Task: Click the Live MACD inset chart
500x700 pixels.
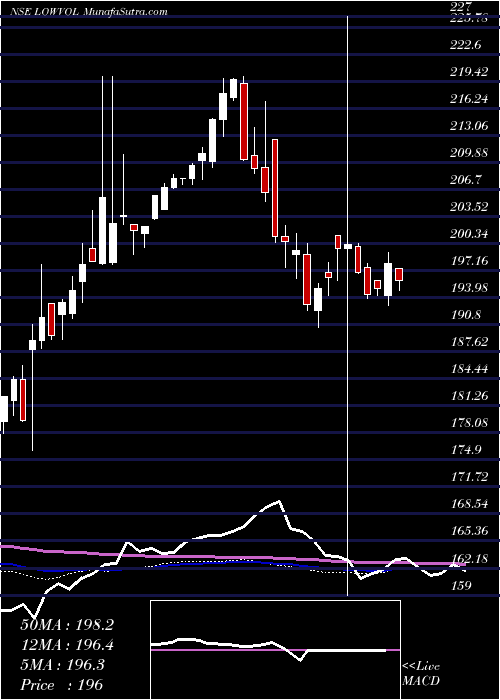Action: click(275, 650)
